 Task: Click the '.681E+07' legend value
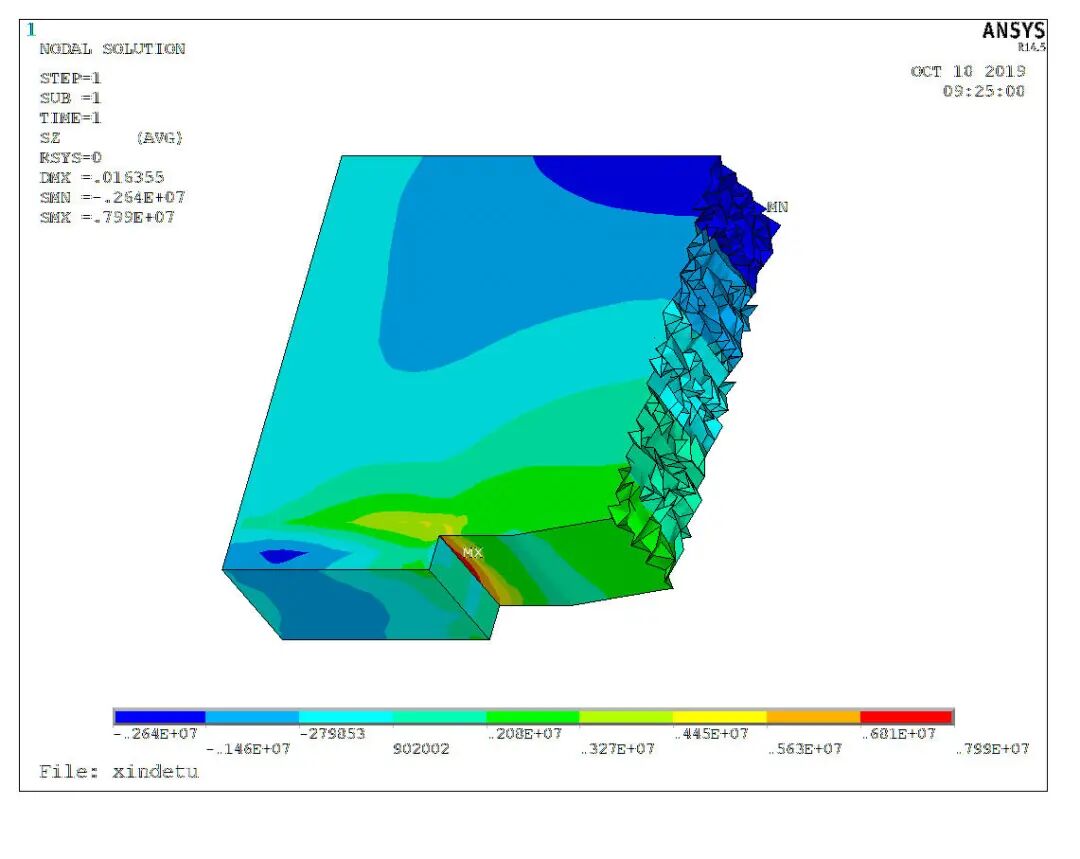[899, 734]
